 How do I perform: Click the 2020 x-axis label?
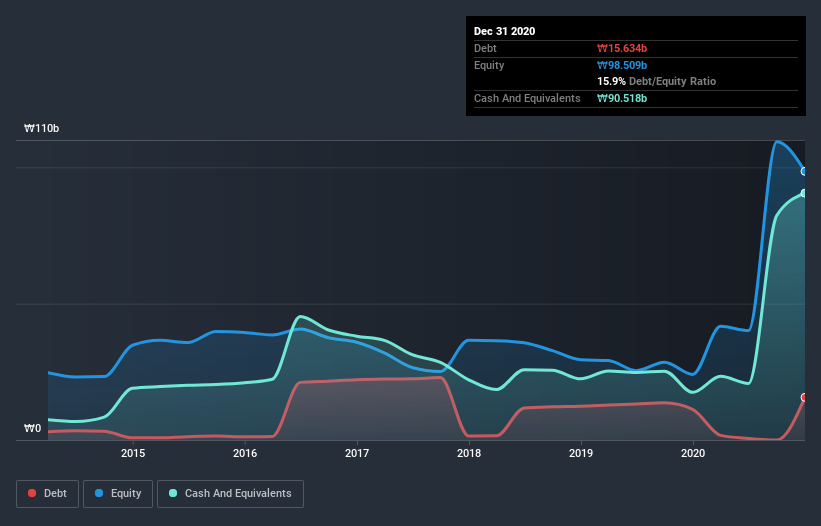pyautogui.click(x=693, y=453)
